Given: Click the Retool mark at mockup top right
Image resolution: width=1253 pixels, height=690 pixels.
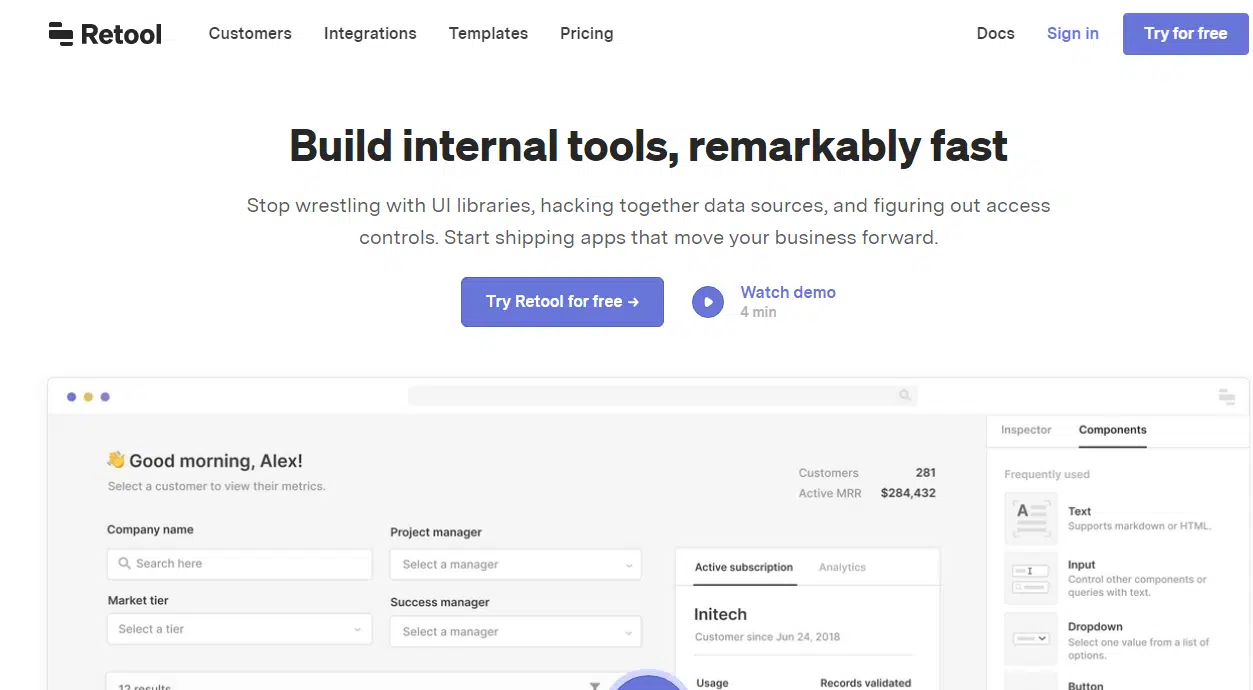Looking at the screenshot, I should pyautogui.click(x=1227, y=397).
